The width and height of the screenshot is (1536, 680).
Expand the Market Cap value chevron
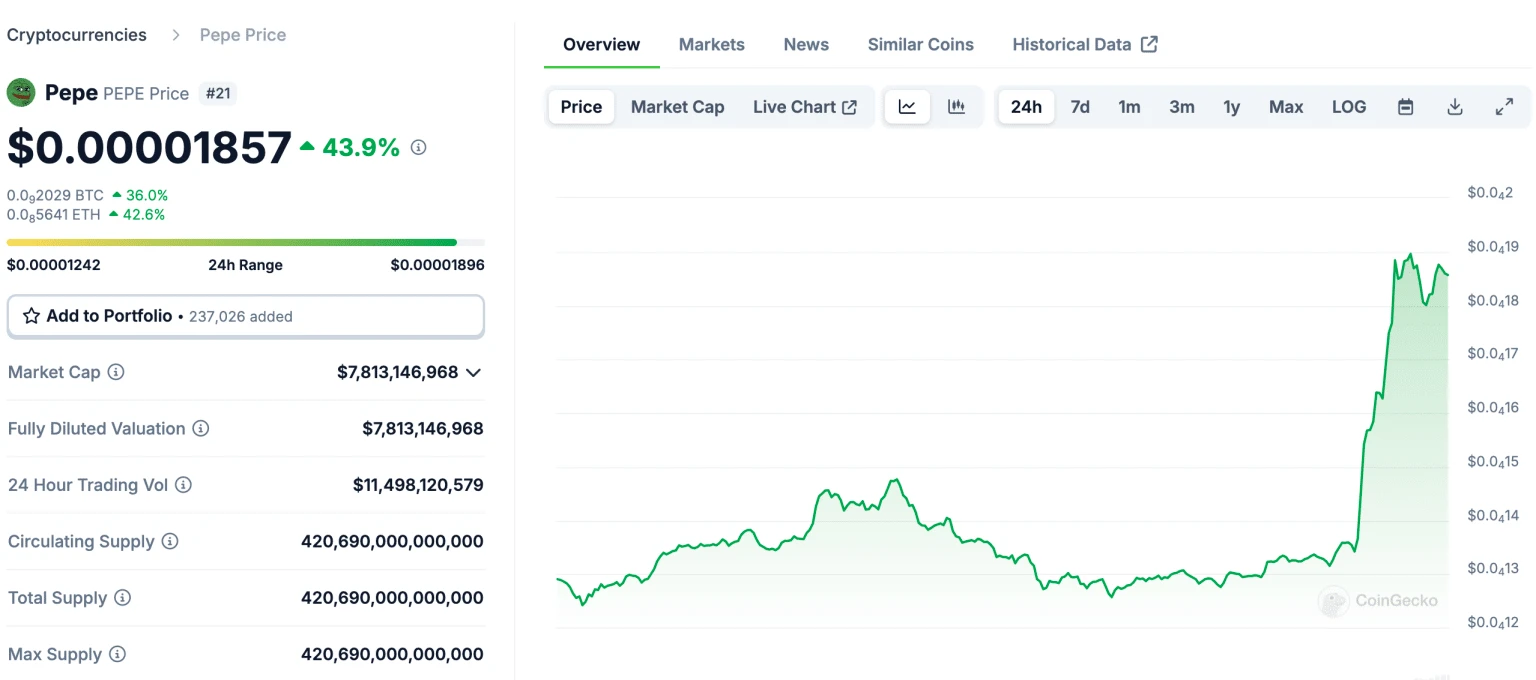click(x=474, y=373)
